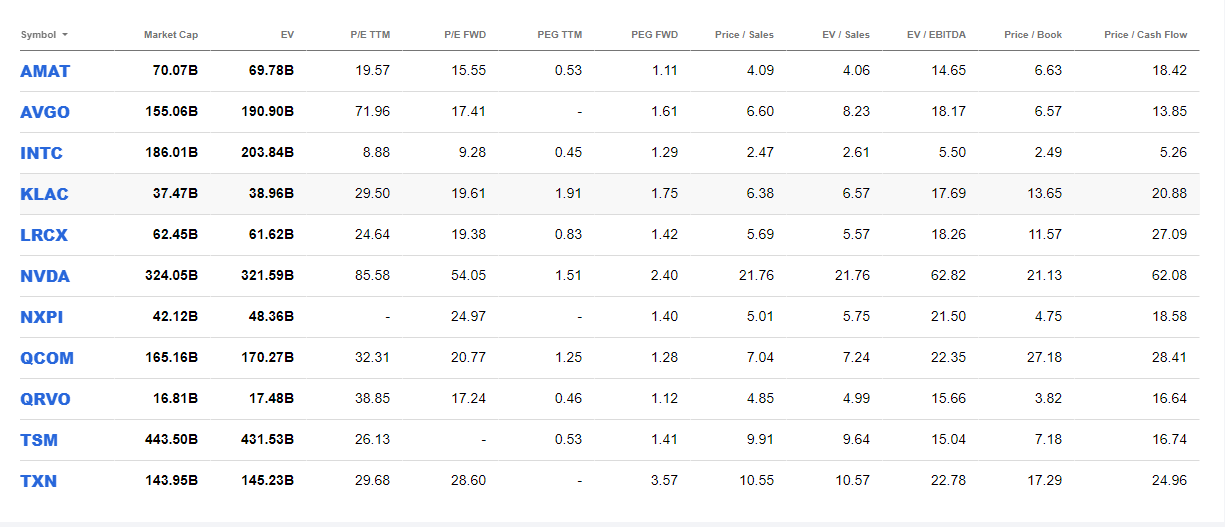
Task: Open the INTC ticker link
Action: (x=41, y=153)
